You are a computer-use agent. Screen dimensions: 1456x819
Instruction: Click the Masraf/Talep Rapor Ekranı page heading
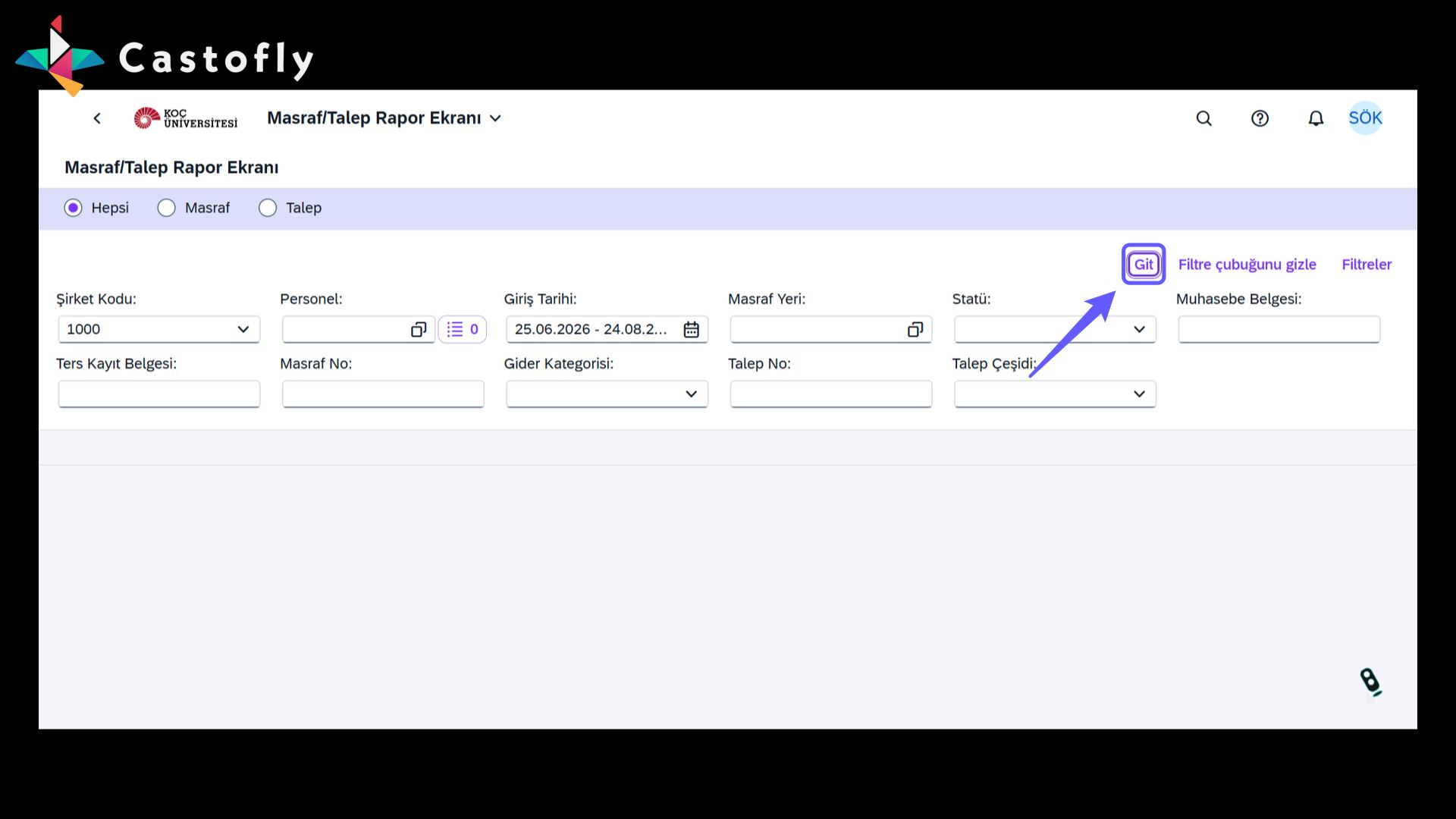[171, 167]
